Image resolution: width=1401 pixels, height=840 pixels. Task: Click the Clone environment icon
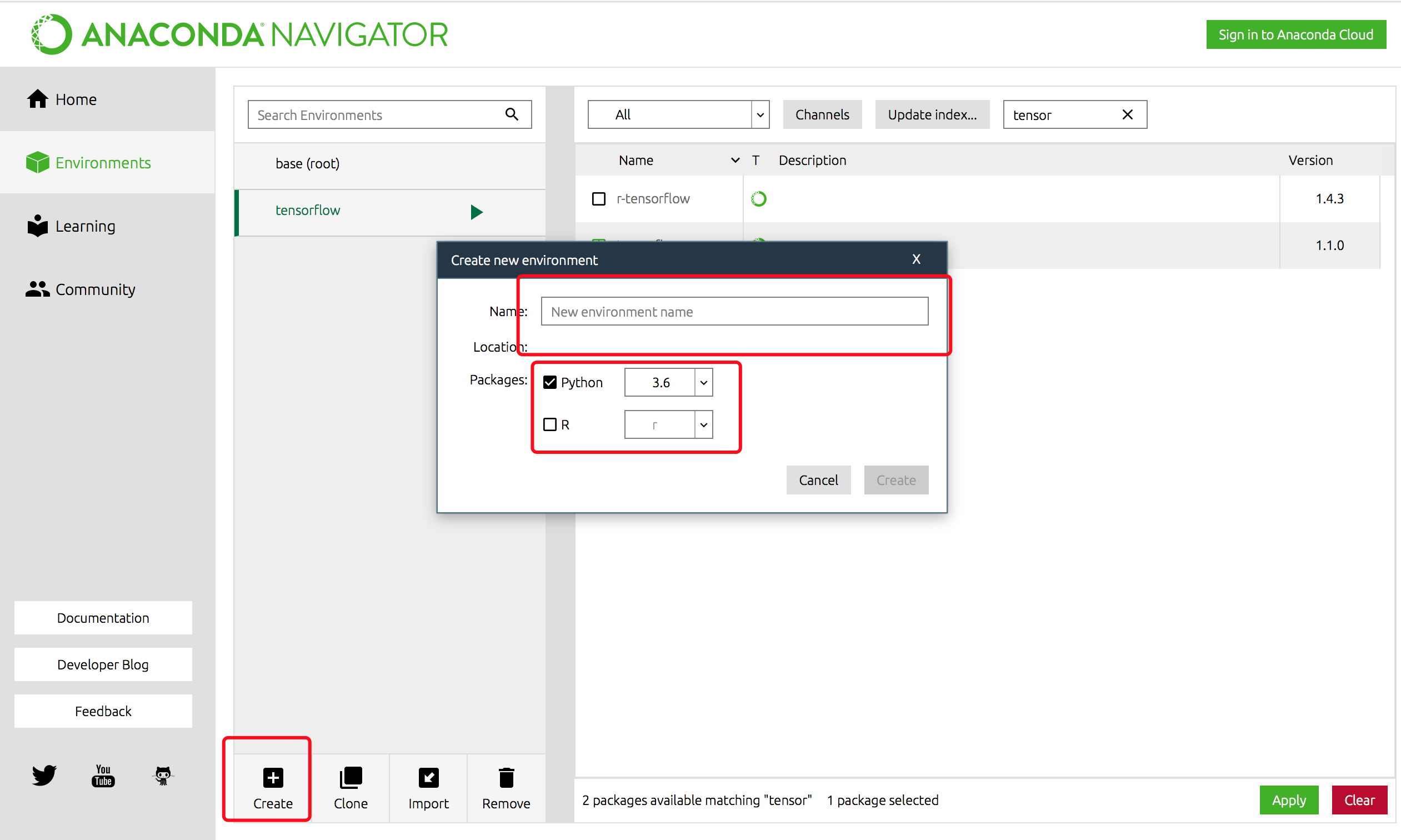351,778
